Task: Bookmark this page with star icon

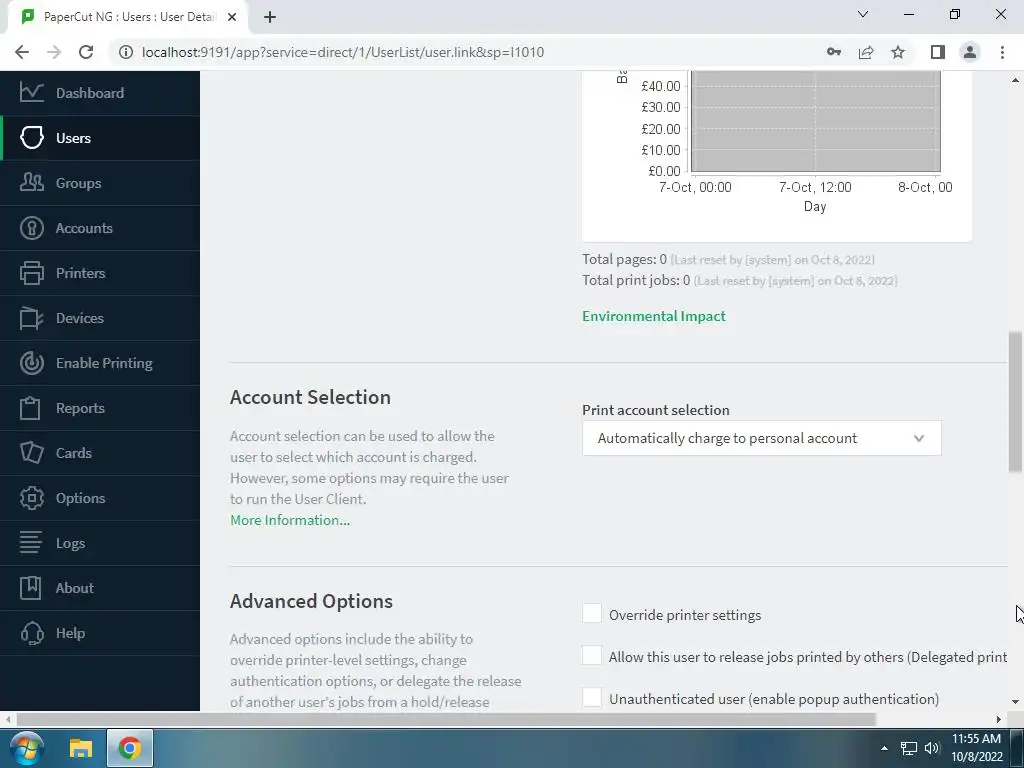Action: point(898,52)
